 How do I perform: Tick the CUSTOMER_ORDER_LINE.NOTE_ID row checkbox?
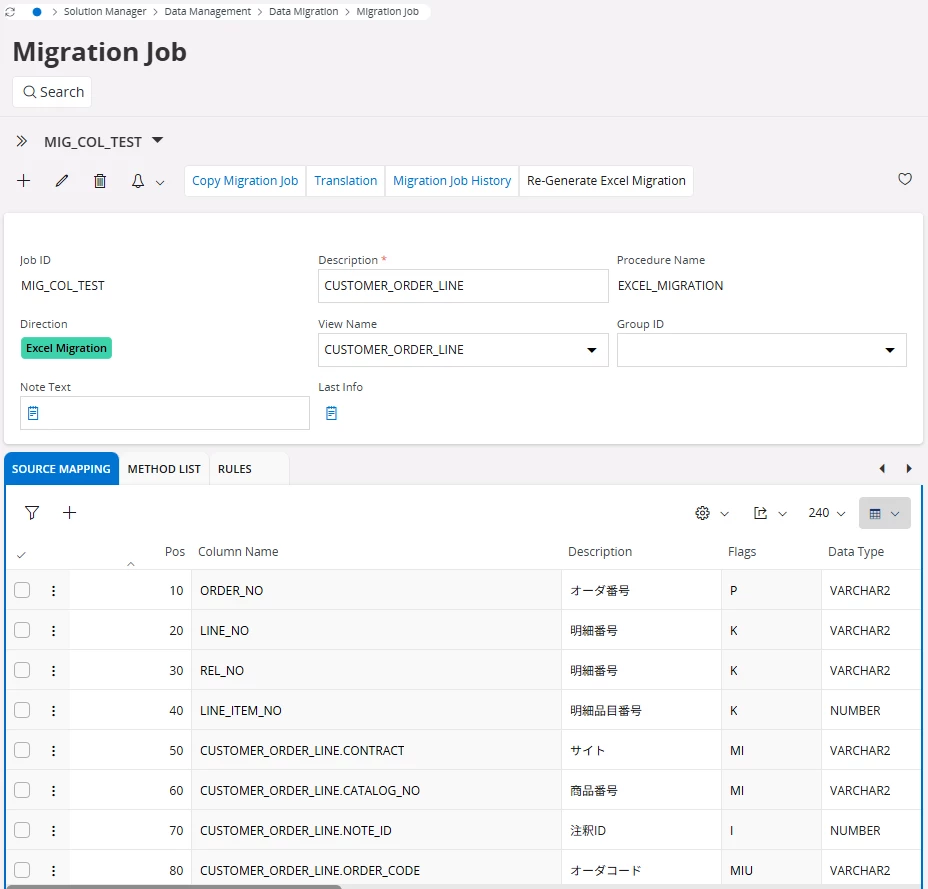22,831
